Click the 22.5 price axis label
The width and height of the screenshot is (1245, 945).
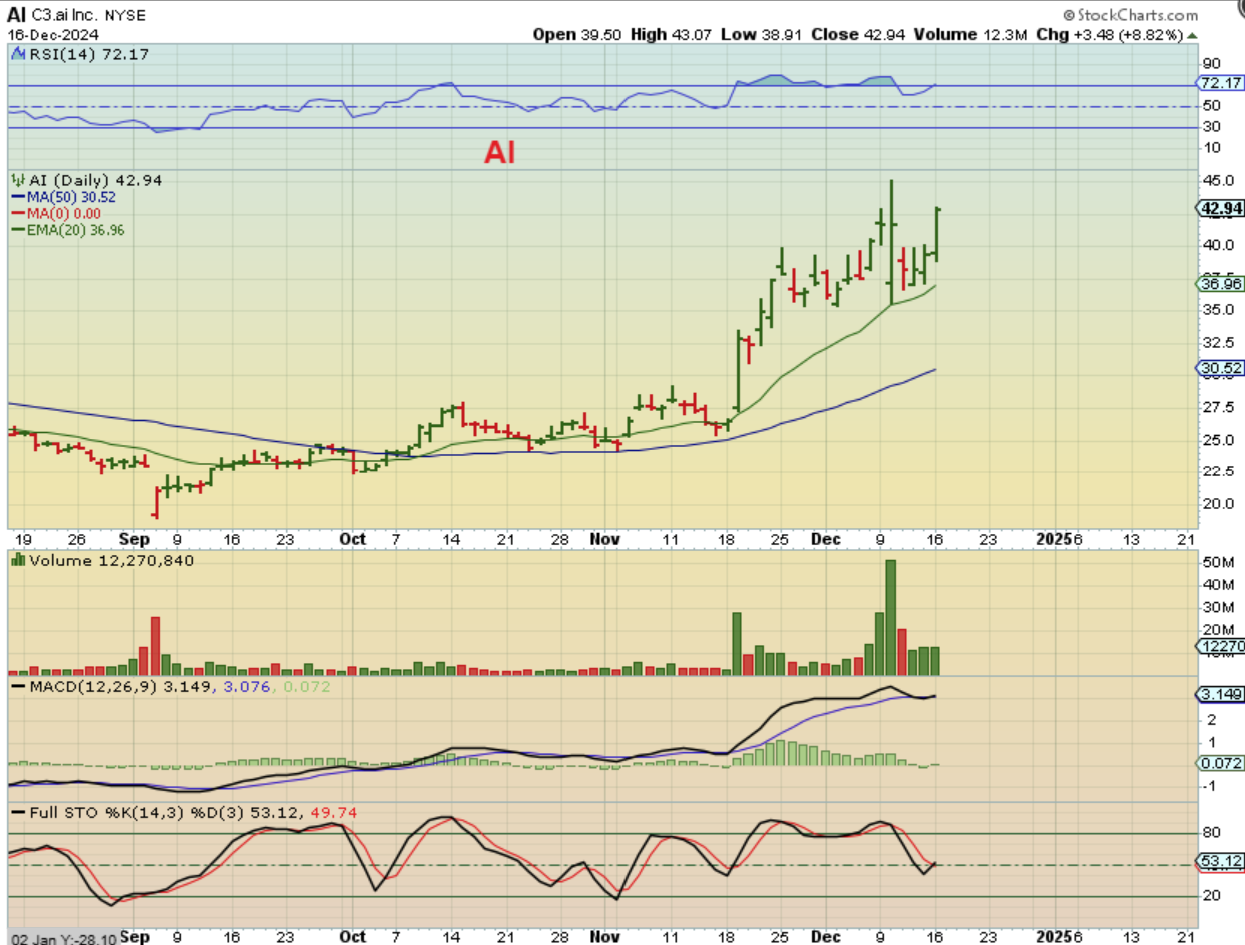coord(1218,471)
